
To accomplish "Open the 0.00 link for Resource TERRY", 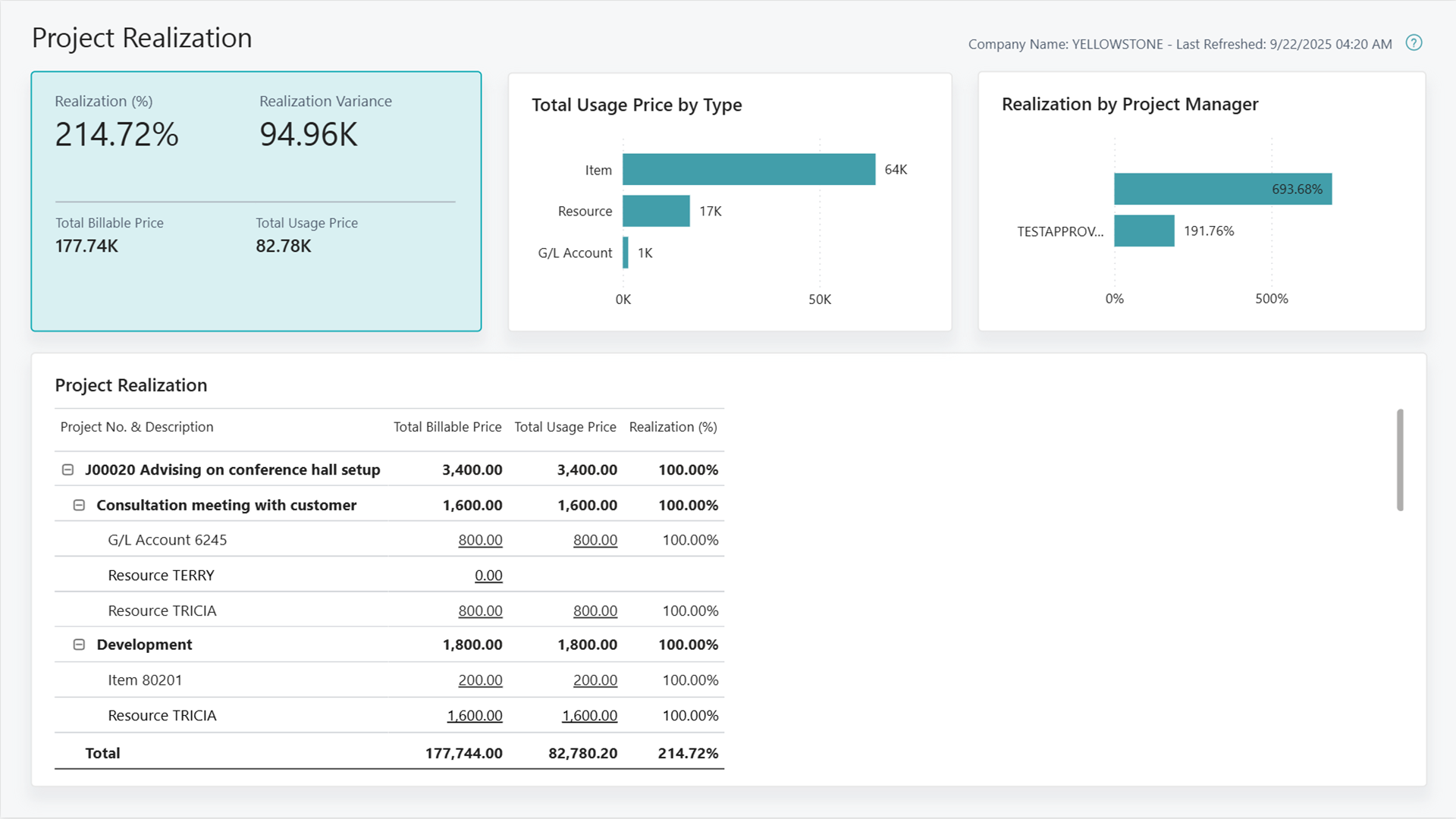I will point(488,575).
